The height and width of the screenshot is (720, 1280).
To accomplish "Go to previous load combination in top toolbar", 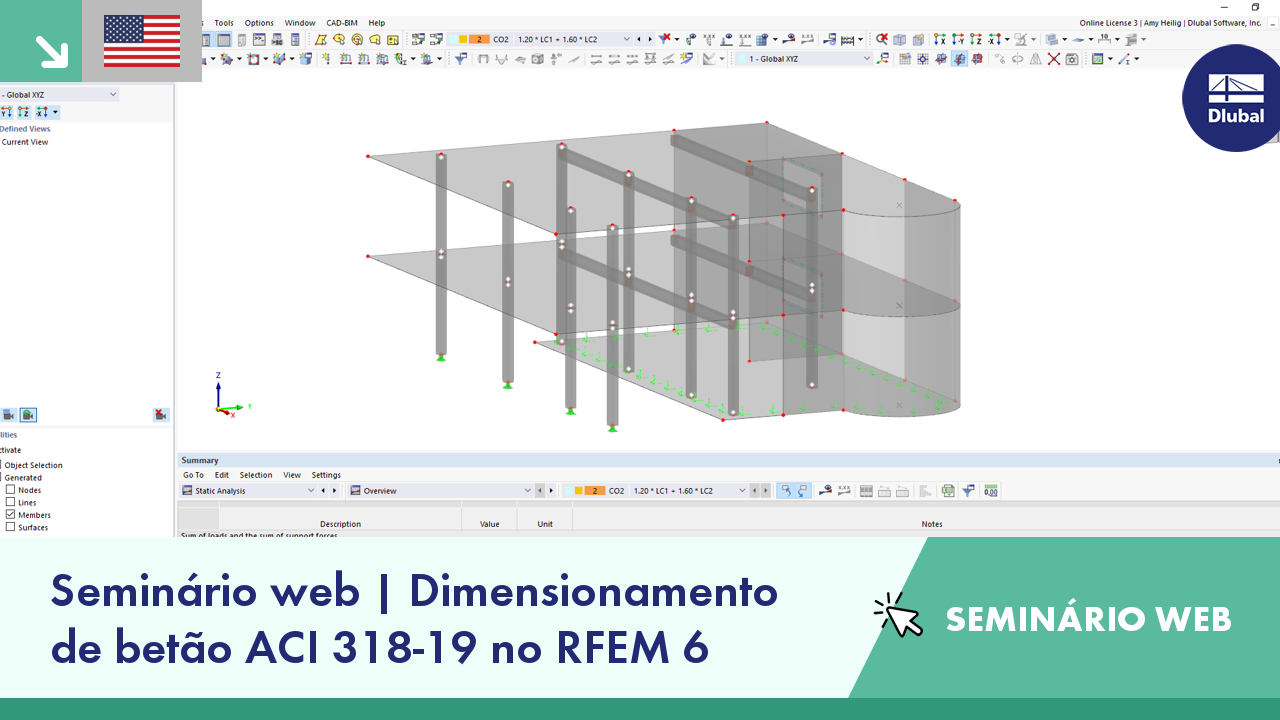I will click(x=639, y=40).
